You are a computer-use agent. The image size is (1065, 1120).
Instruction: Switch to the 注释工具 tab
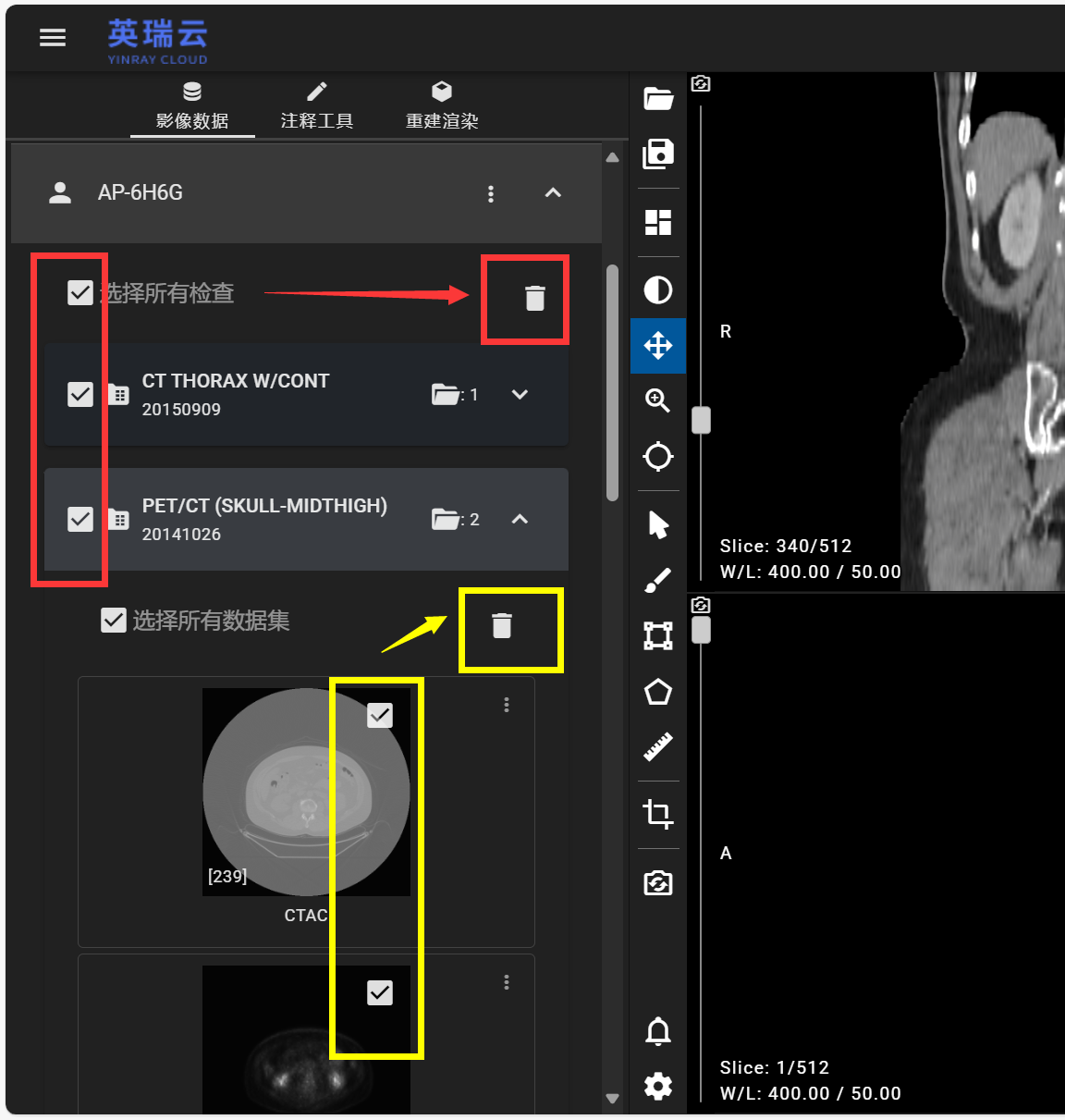click(x=317, y=106)
